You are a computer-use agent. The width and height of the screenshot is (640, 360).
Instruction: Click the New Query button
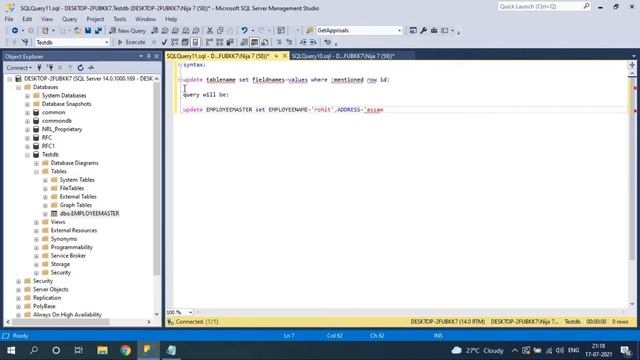point(127,31)
